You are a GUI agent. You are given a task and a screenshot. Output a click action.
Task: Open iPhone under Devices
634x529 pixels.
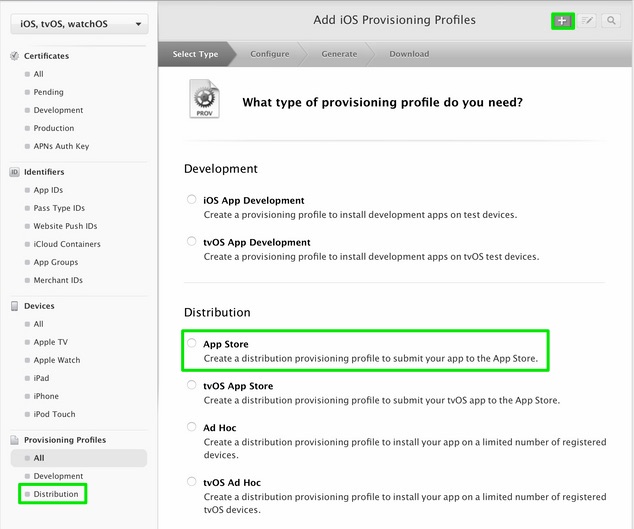point(46,396)
